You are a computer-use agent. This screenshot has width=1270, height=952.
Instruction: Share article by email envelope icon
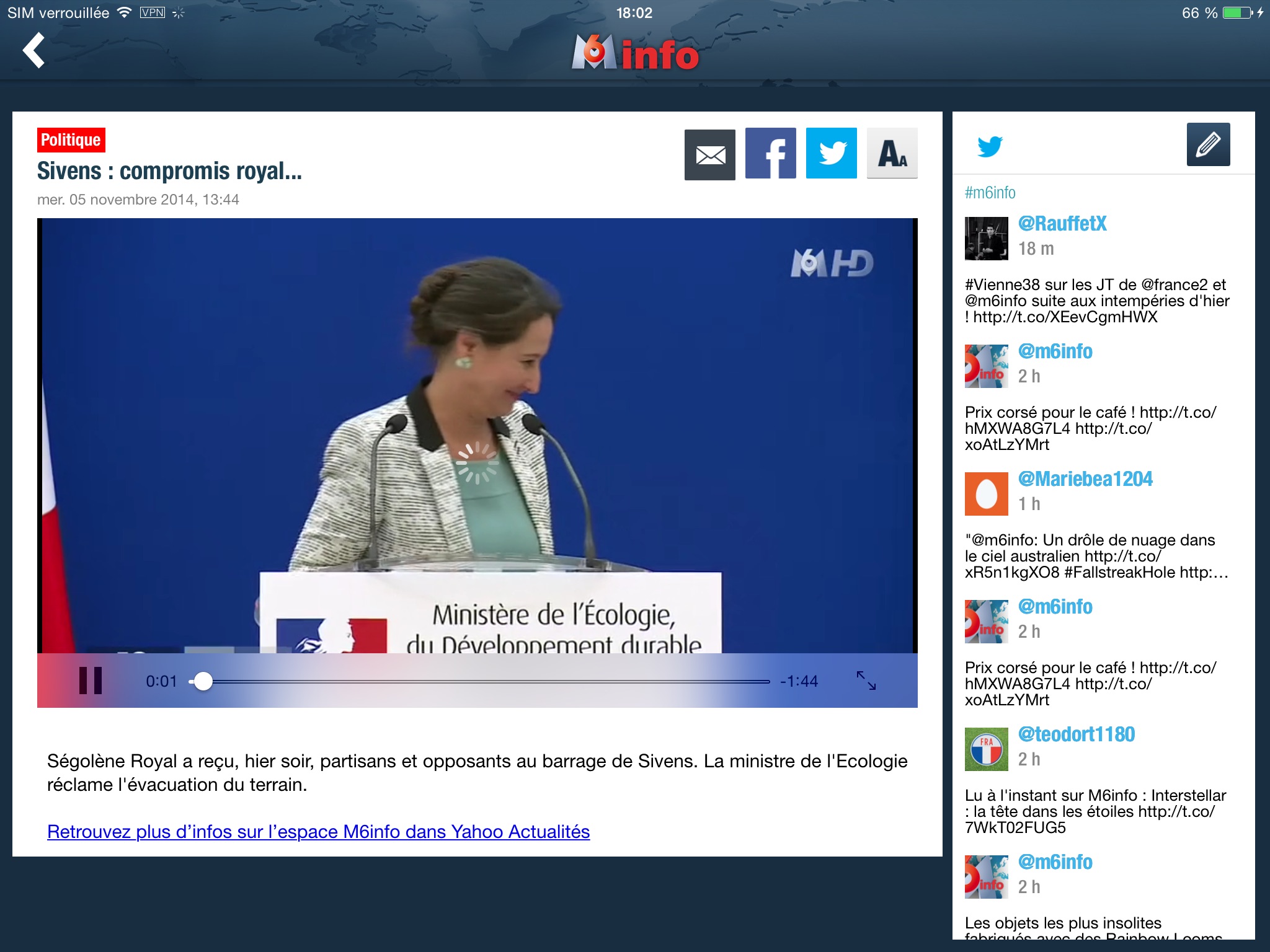coord(709,155)
